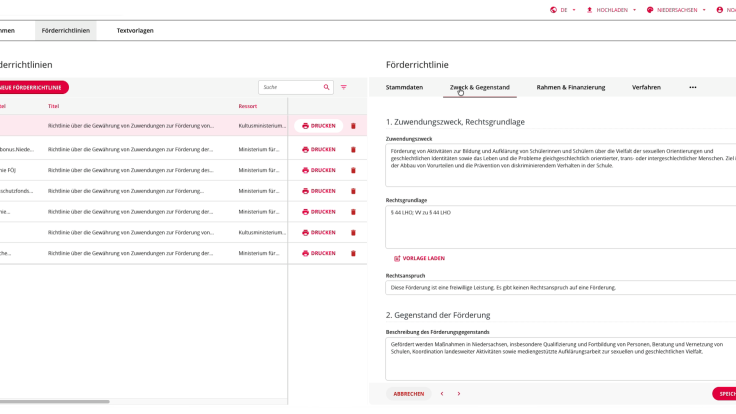The height and width of the screenshot is (414, 736).
Task: Sort by the Ressort column header
Action: click(248, 106)
